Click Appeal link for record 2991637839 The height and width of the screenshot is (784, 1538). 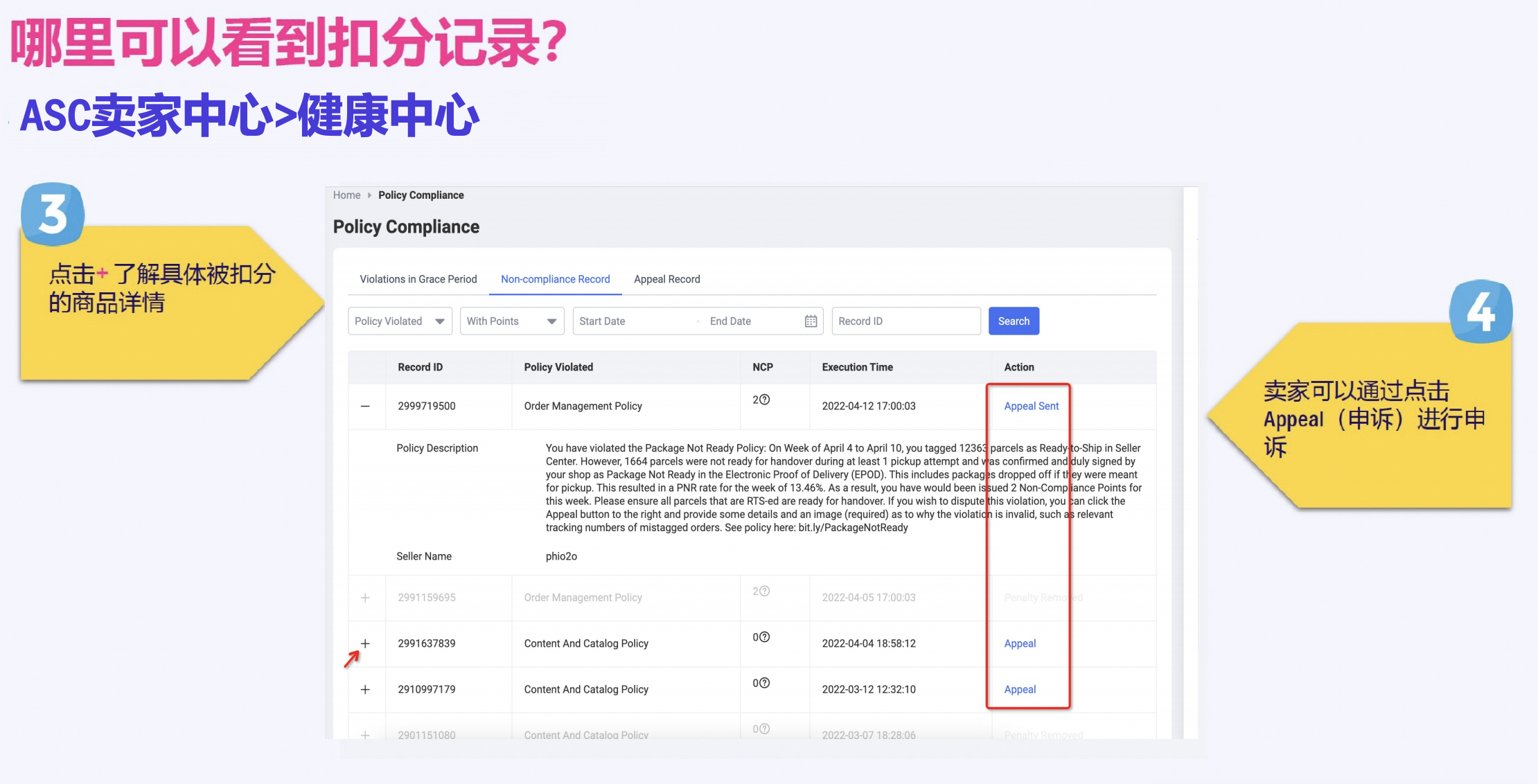(x=1020, y=643)
